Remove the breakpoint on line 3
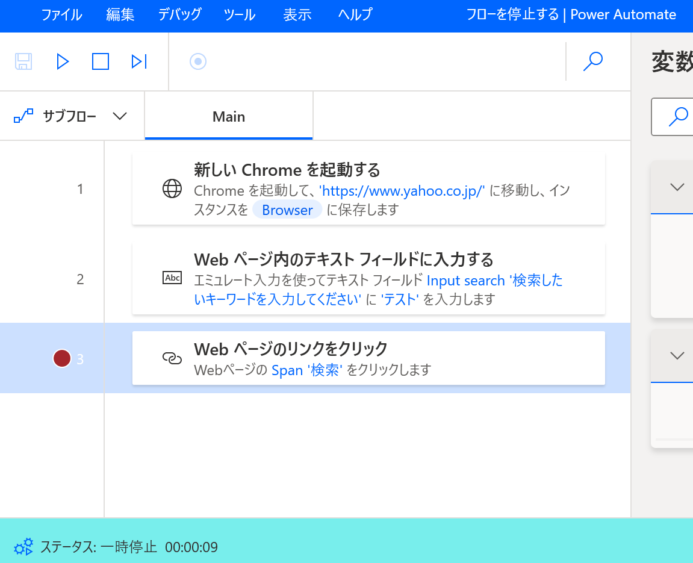Viewport: 693px width, 563px height. tap(62, 358)
